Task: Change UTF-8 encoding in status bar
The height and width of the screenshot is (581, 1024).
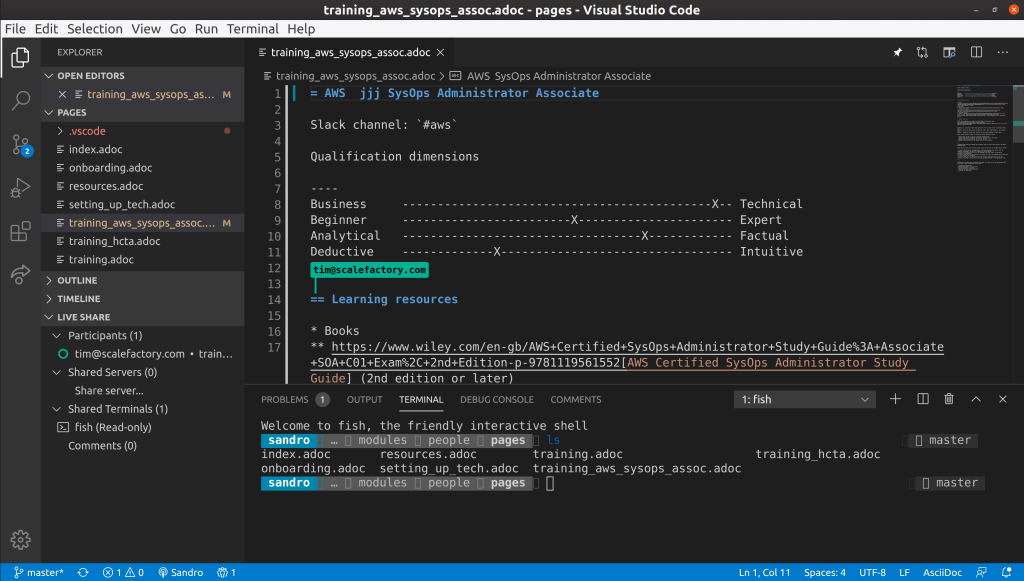Action: click(x=872, y=573)
